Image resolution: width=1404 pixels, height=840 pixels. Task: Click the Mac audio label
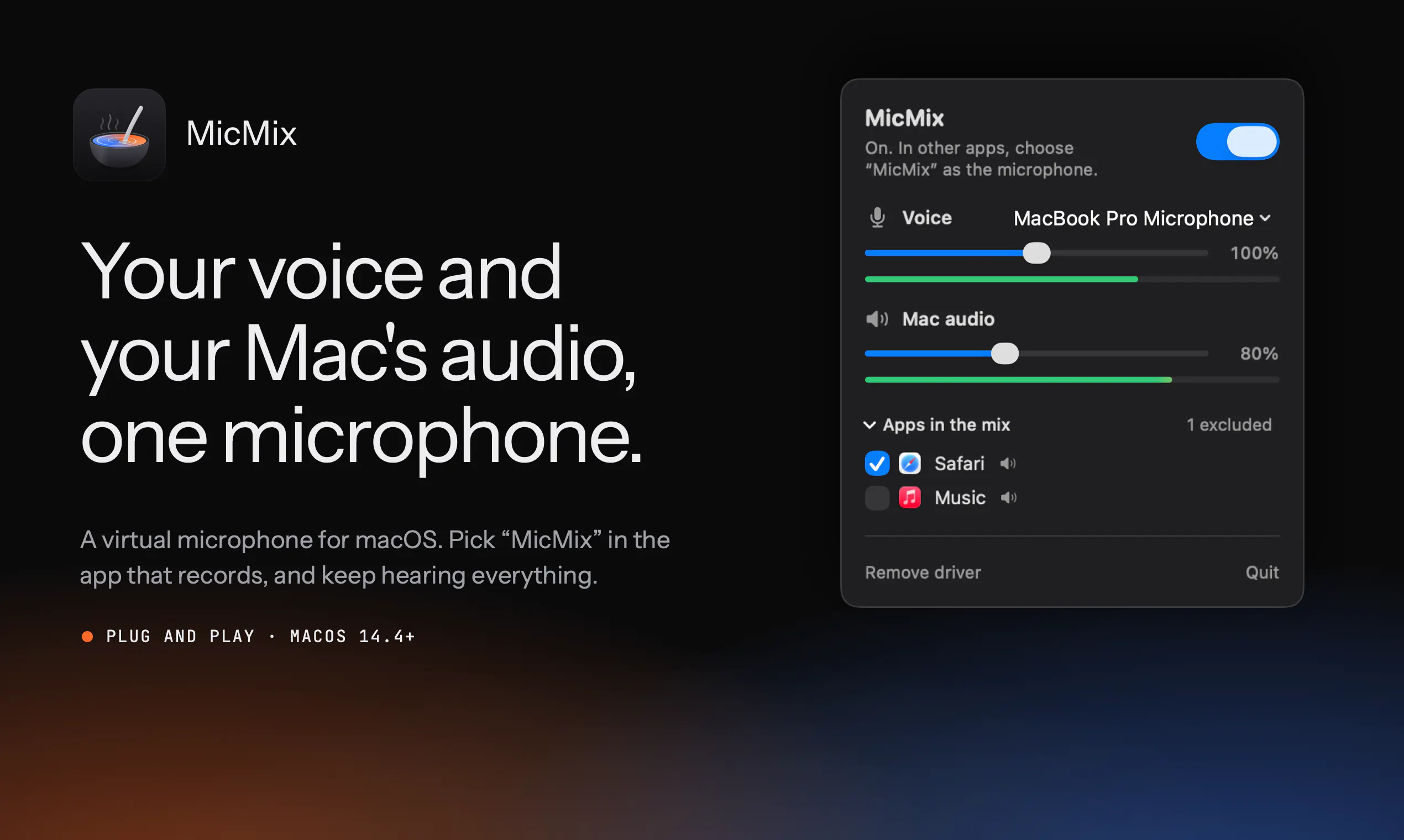[947, 319]
